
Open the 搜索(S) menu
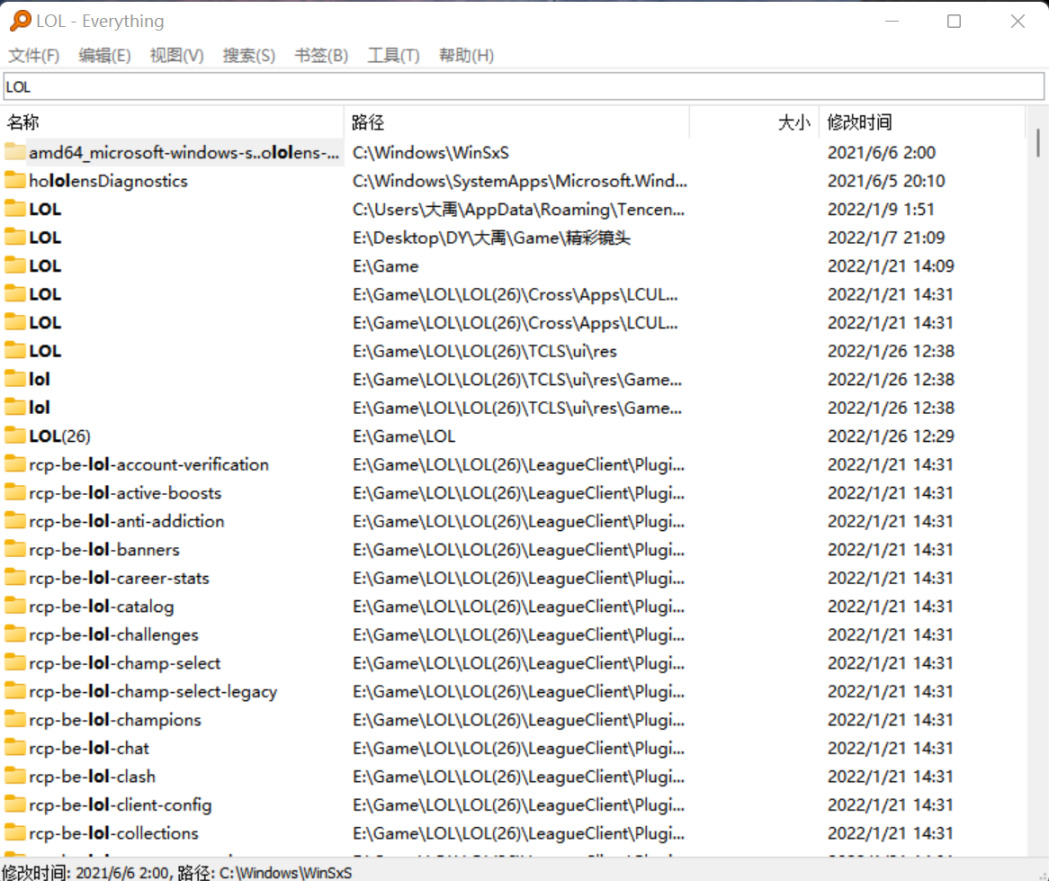249,55
